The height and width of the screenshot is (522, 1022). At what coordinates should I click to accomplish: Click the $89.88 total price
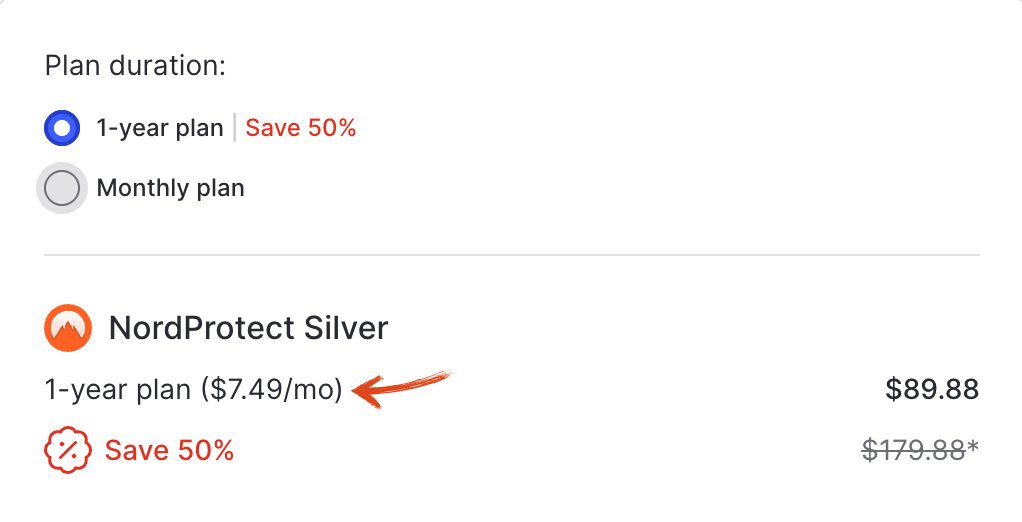click(931, 389)
